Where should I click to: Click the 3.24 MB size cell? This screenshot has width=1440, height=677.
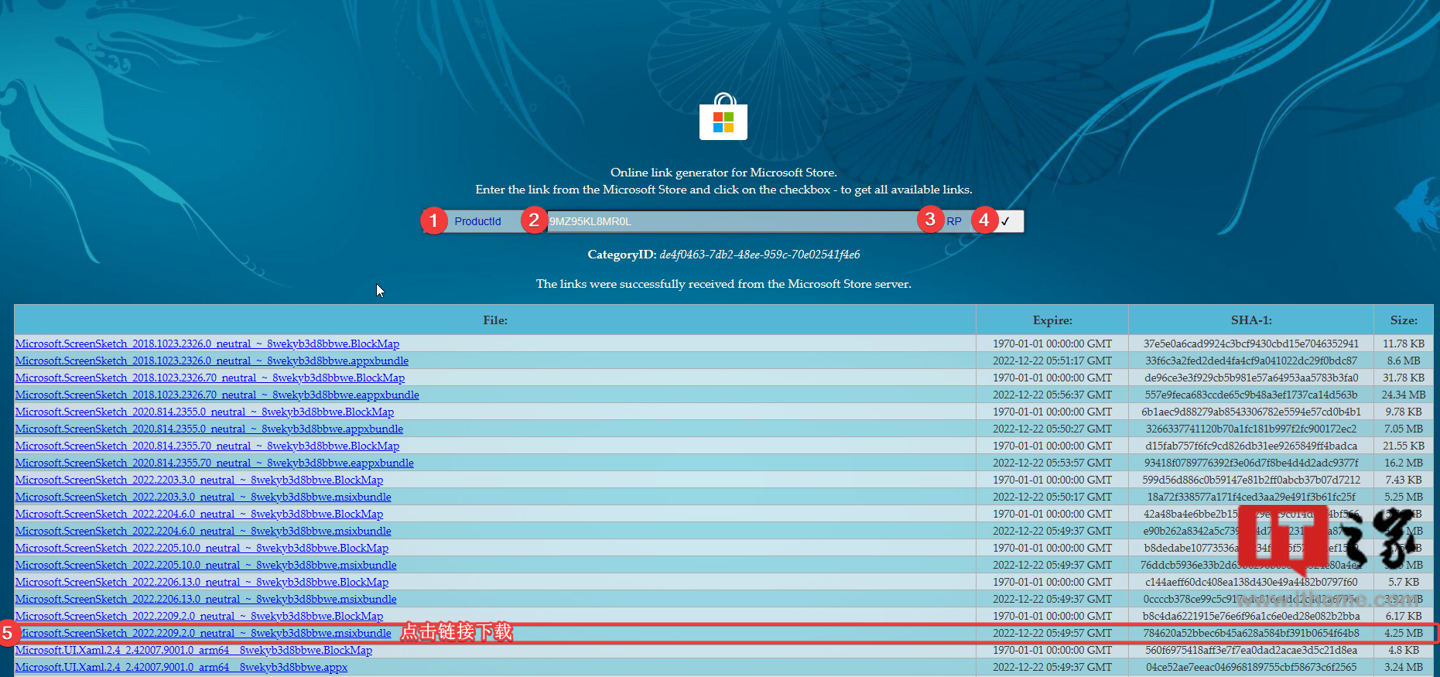click(1403, 667)
